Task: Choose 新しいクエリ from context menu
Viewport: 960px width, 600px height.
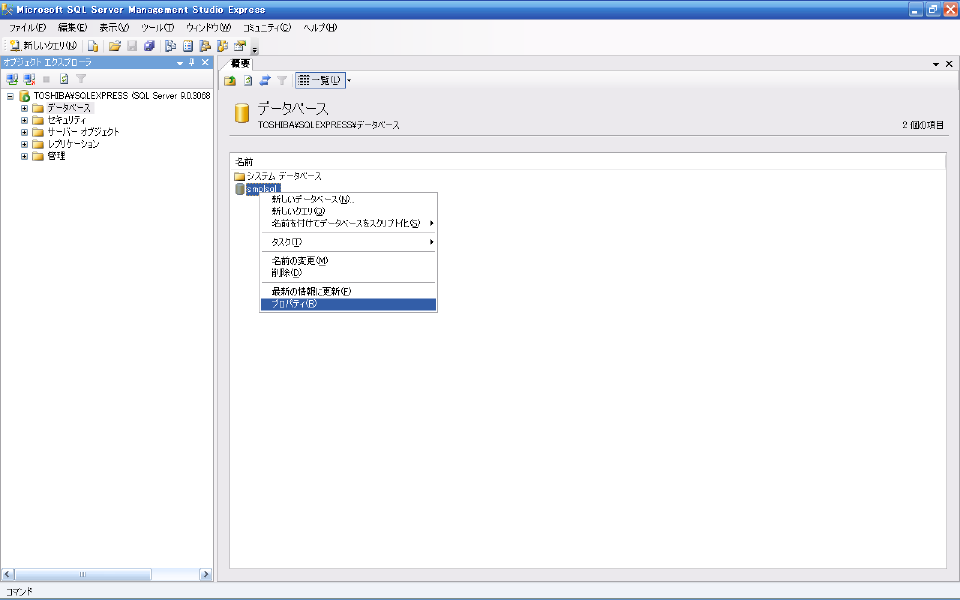Action: 348,211
